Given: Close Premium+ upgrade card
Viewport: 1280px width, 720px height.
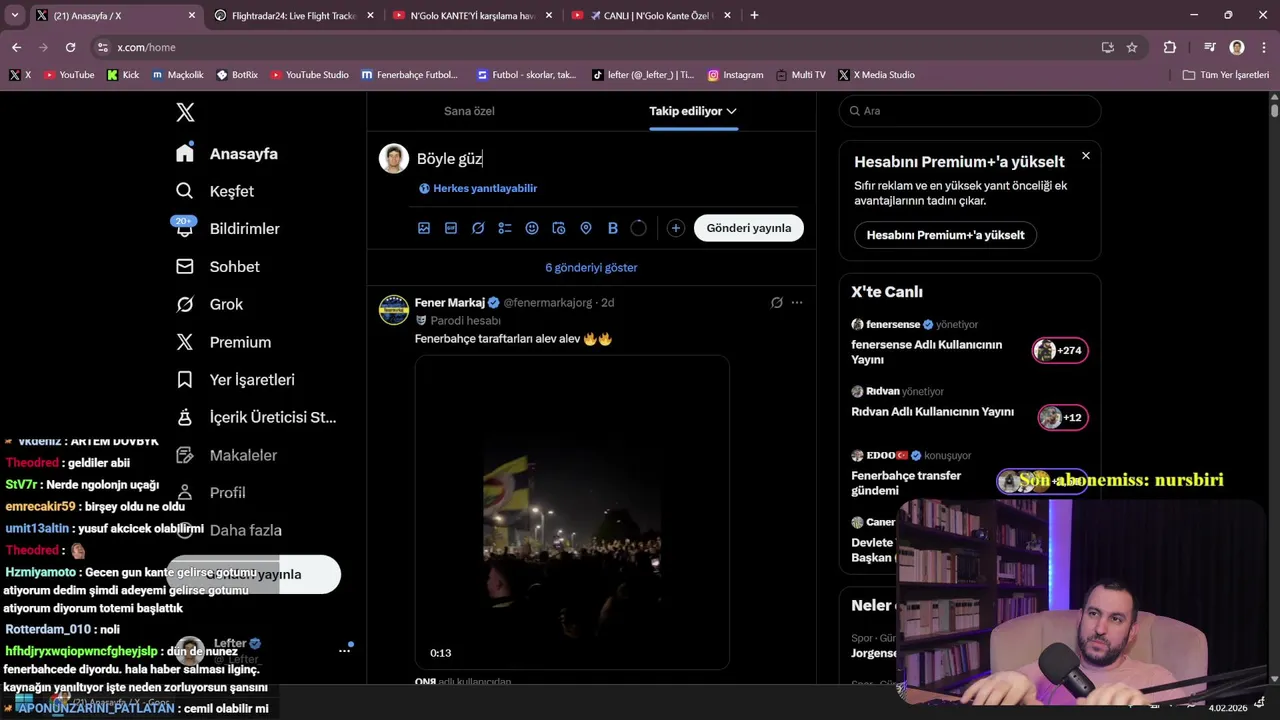Looking at the screenshot, I should [1086, 156].
